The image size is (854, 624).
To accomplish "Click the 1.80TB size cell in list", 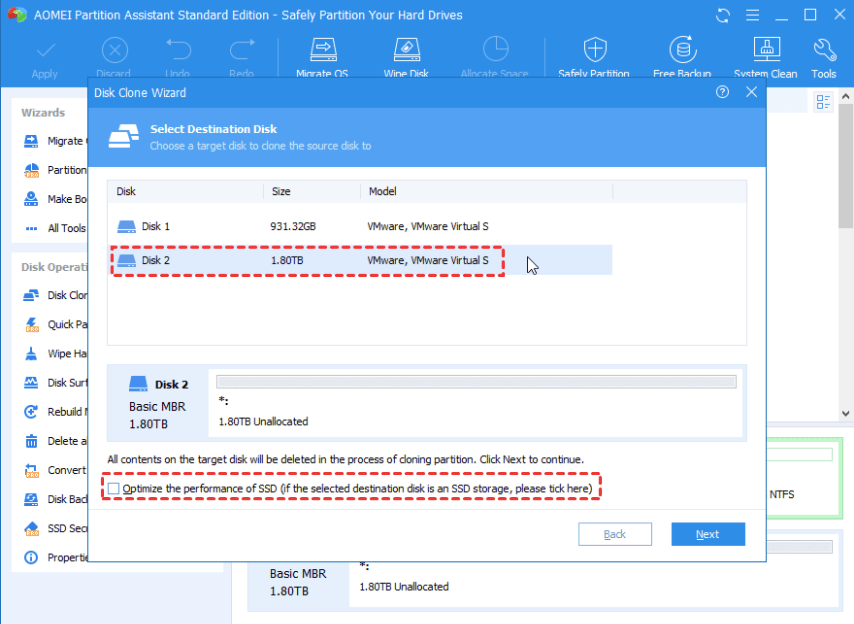I will pos(287,260).
